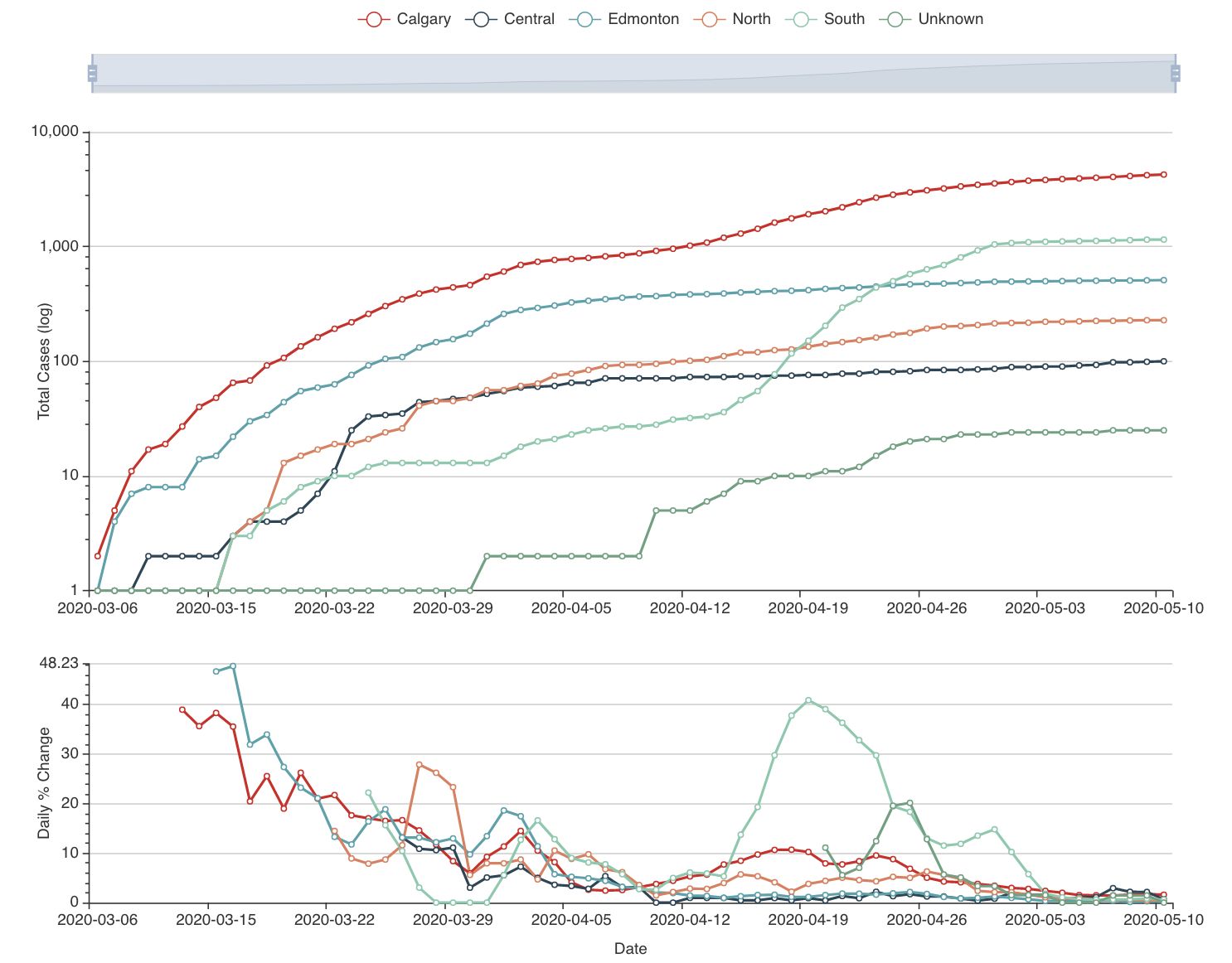This screenshot has height=963, width=1232.
Task: Click the 'Date' x-axis title
Action: (x=631, y=949)
